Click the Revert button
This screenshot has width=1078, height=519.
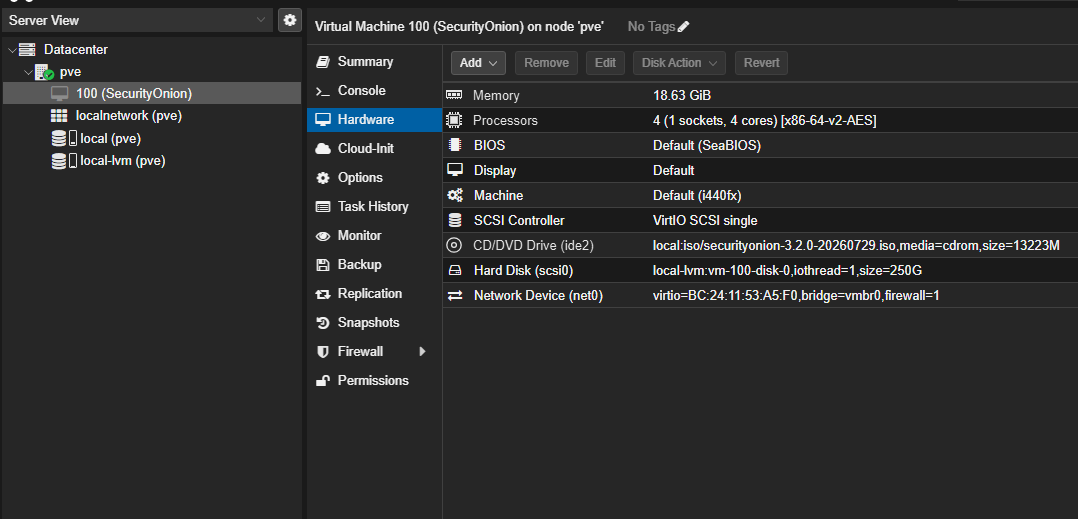click(x=761, y=63)
